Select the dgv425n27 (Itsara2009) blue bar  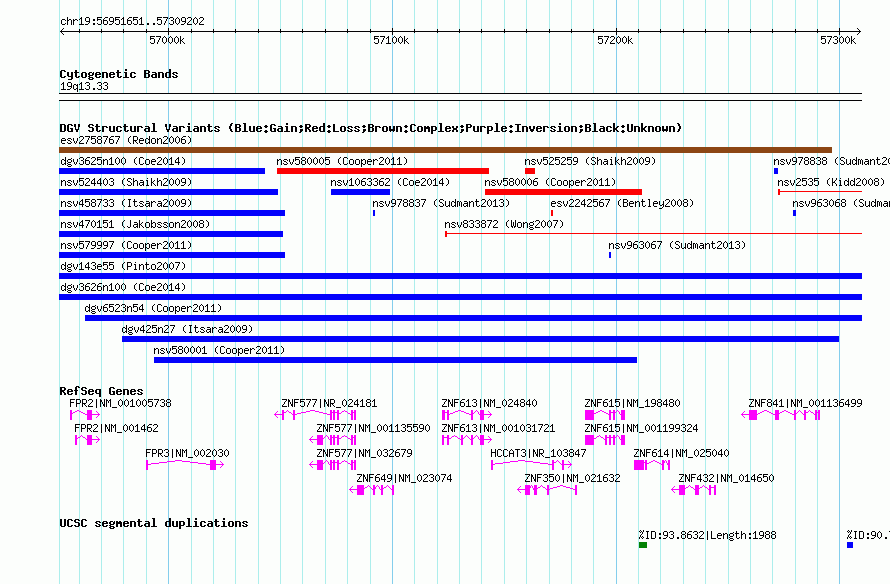(x=480, y=339)
